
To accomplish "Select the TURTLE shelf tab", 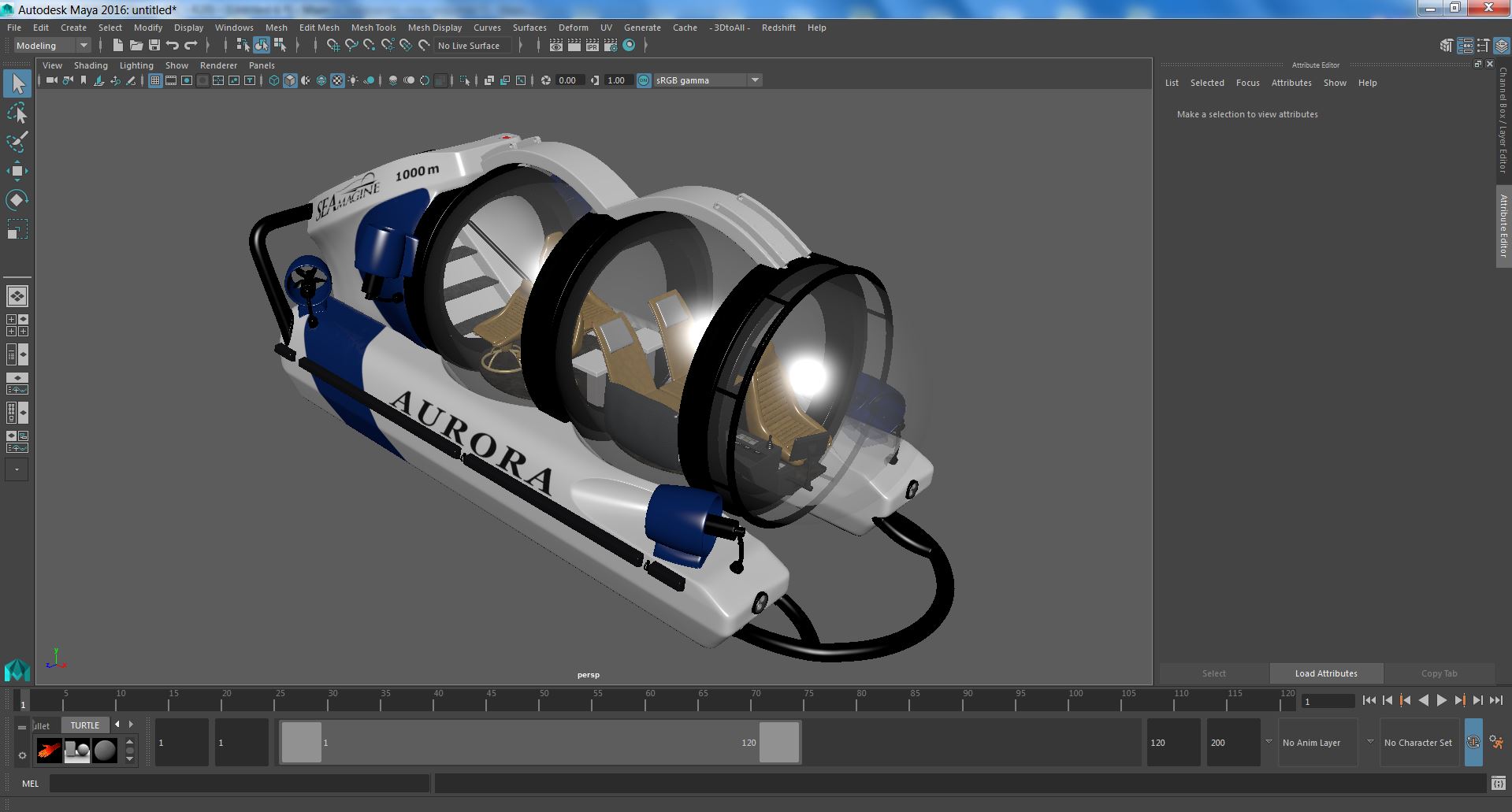I will [x=85, y=725].
